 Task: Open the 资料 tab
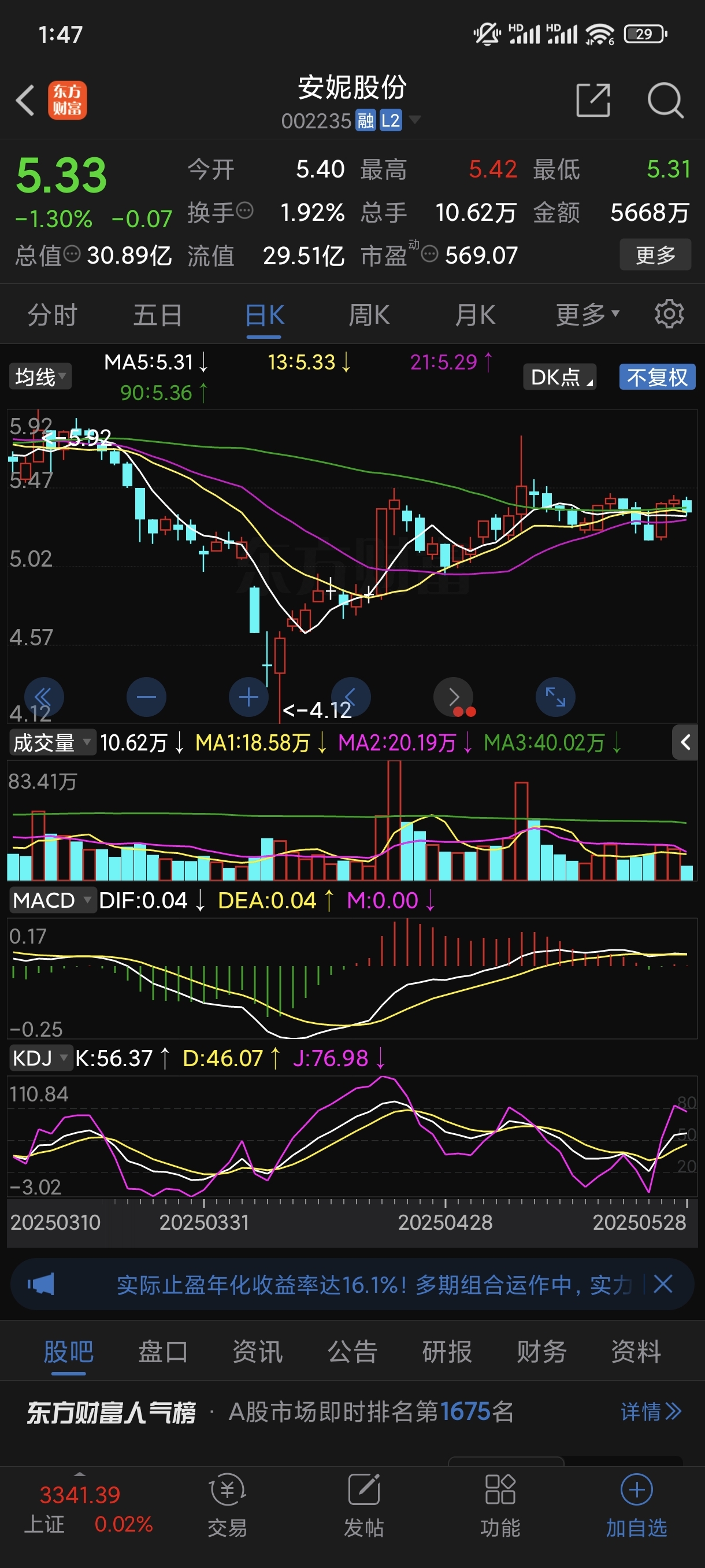(636, 1351)
